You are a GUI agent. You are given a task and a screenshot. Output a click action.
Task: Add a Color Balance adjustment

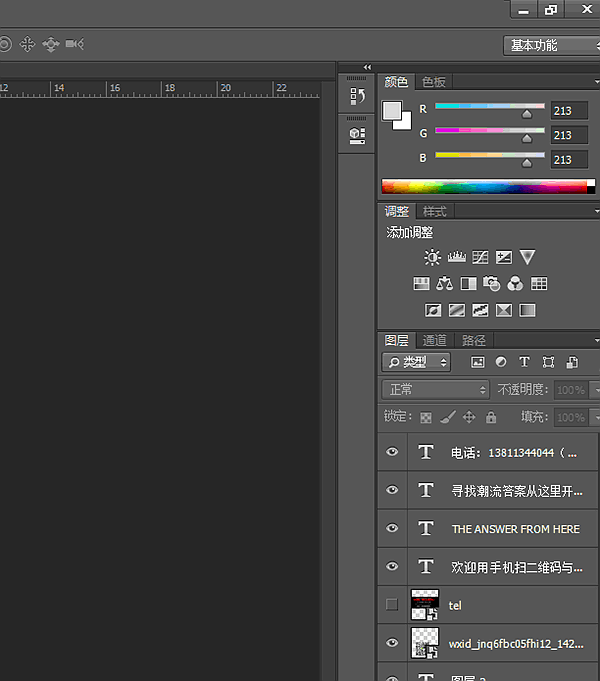click(445, 284)
